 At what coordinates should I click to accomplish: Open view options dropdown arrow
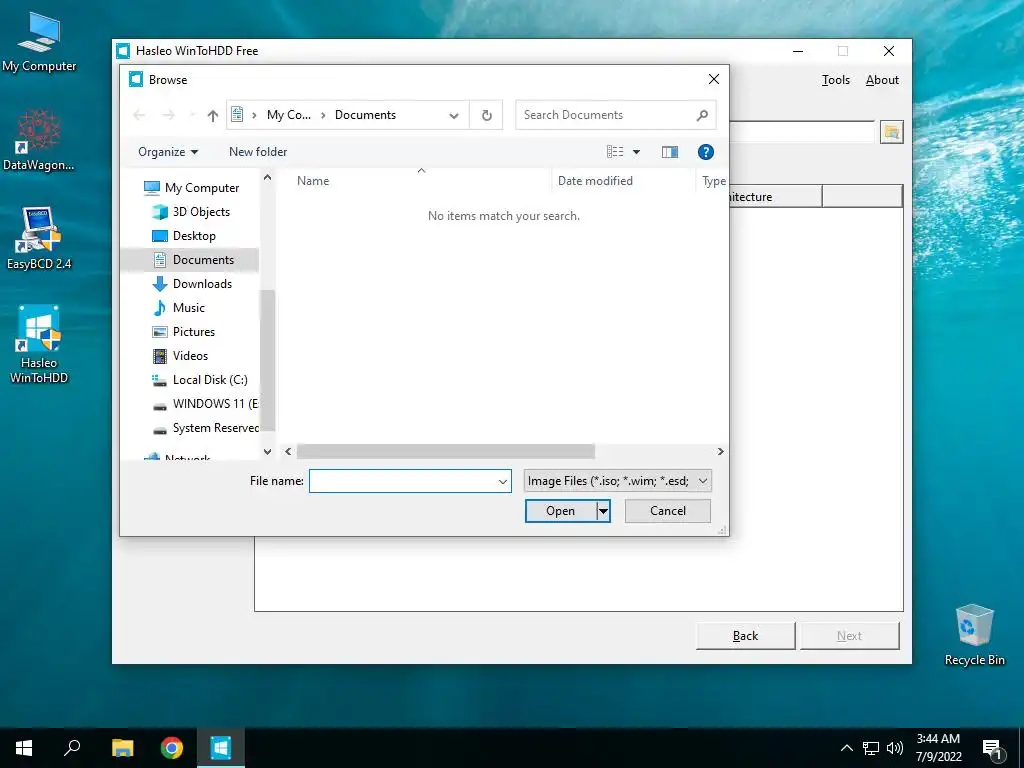click(x=636, y=152)
